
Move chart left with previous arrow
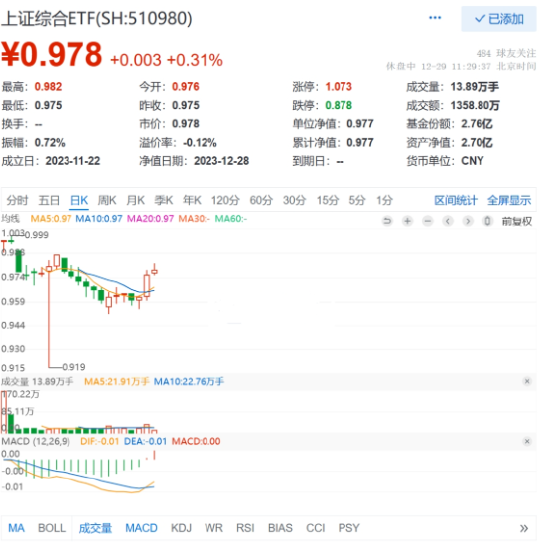tap(448, 221)
